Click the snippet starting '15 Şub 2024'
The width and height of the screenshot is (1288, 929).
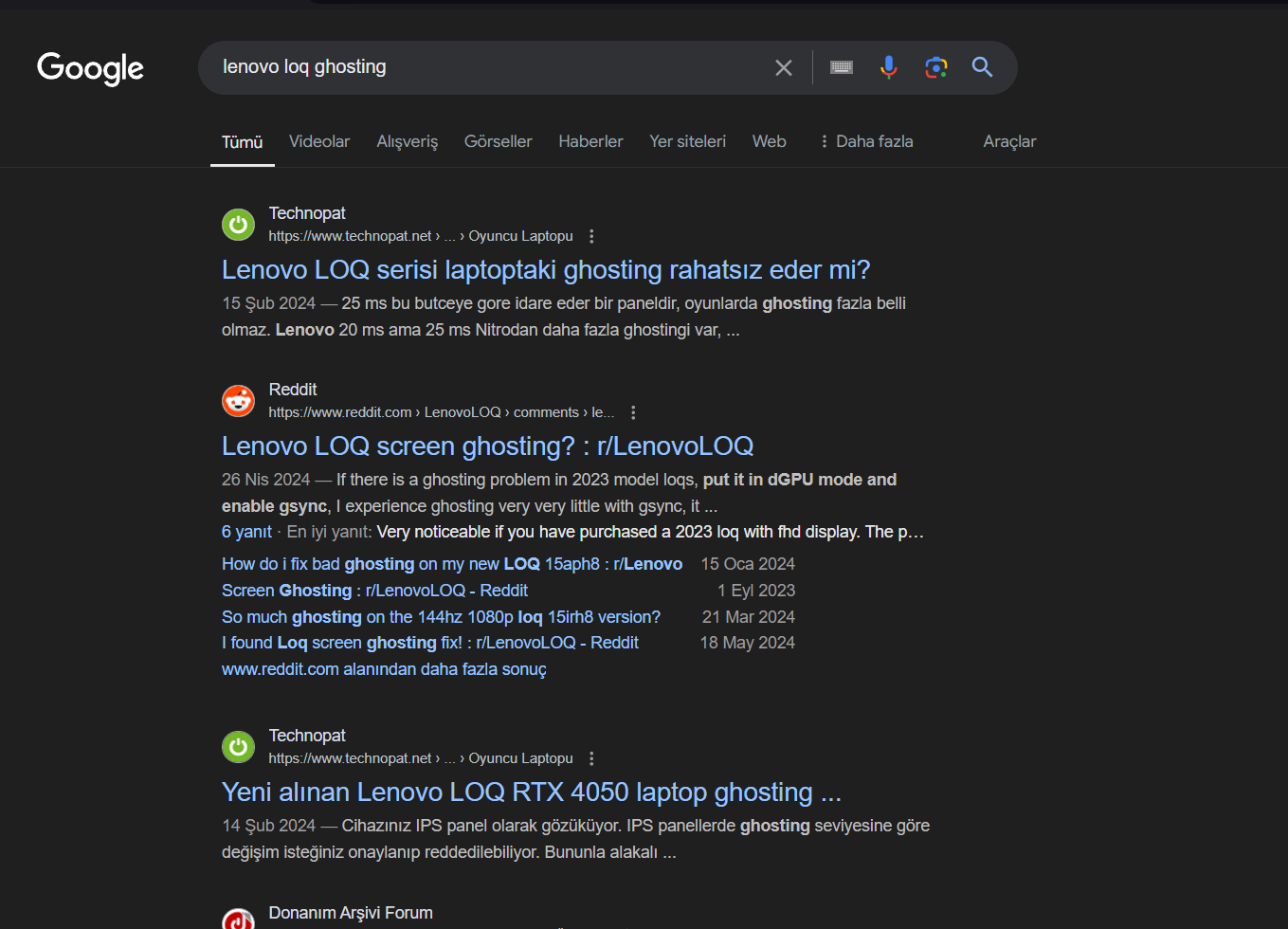[564, 317]
